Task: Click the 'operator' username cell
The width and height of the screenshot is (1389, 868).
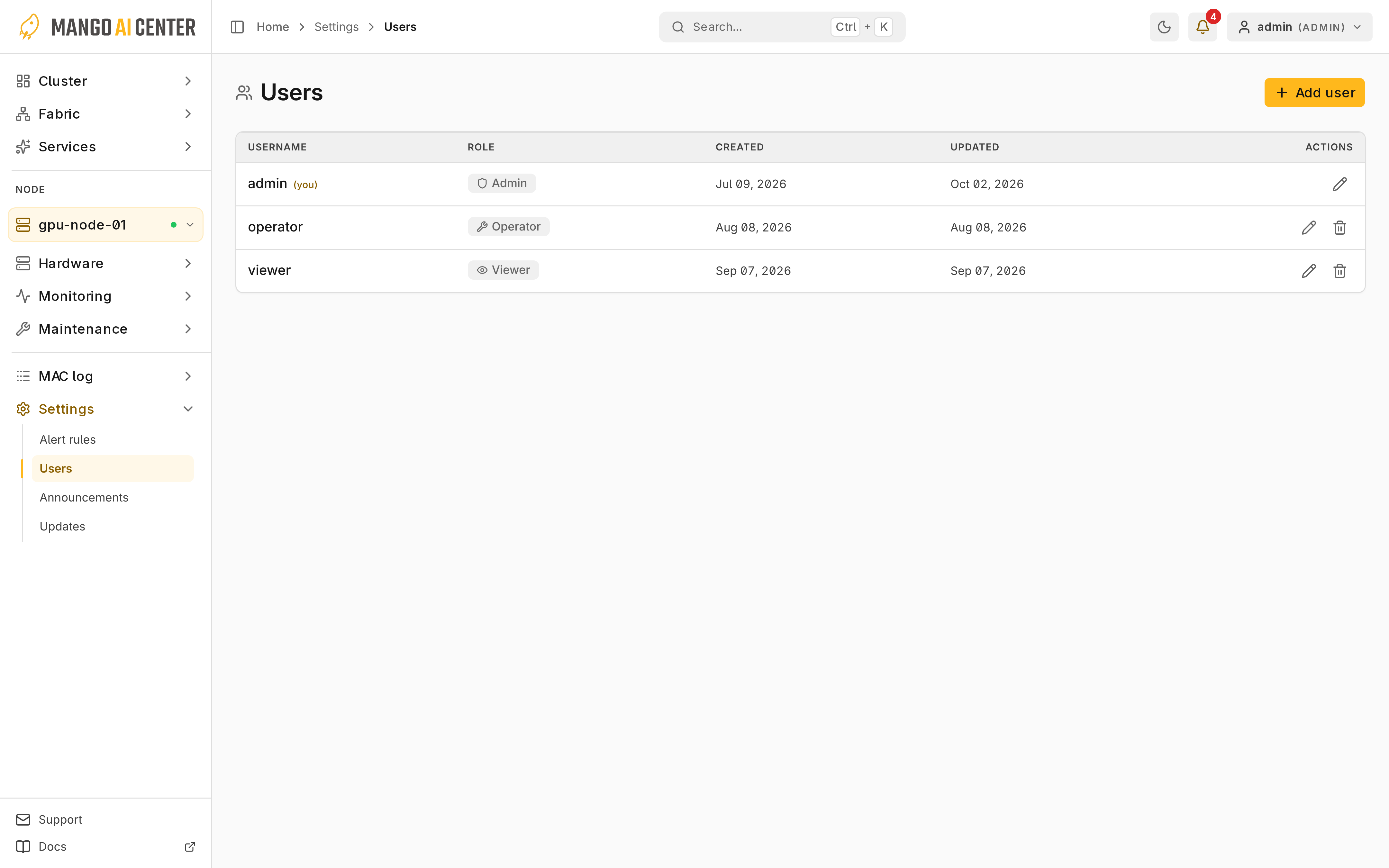Action: click(x=276, y=227)
